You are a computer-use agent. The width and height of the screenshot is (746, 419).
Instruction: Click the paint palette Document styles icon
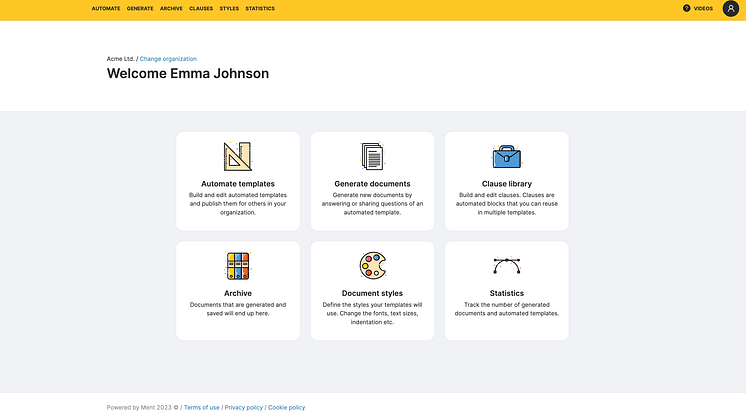click(372, 266)
